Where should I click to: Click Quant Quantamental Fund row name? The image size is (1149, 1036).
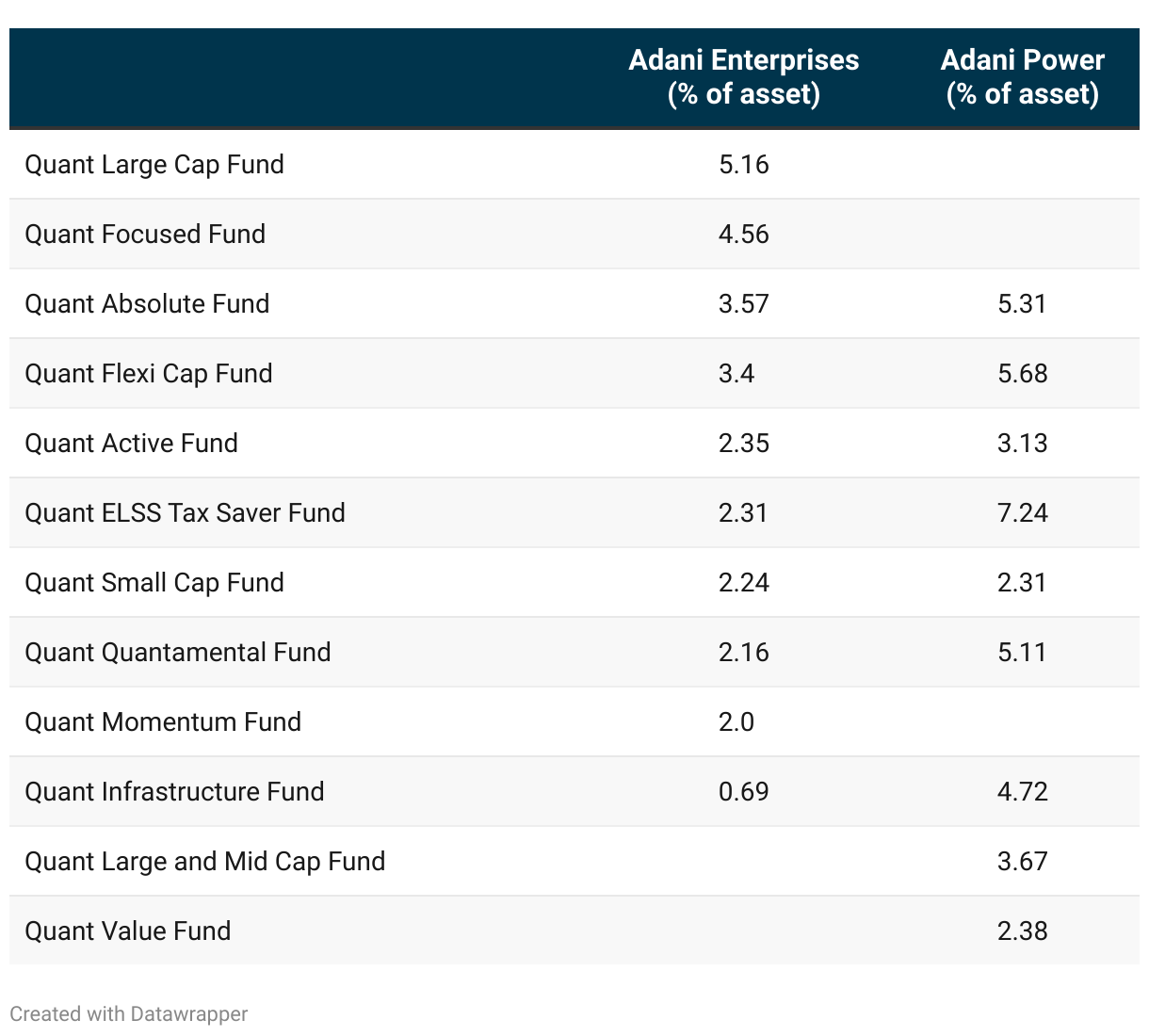[x=178, y=653]
